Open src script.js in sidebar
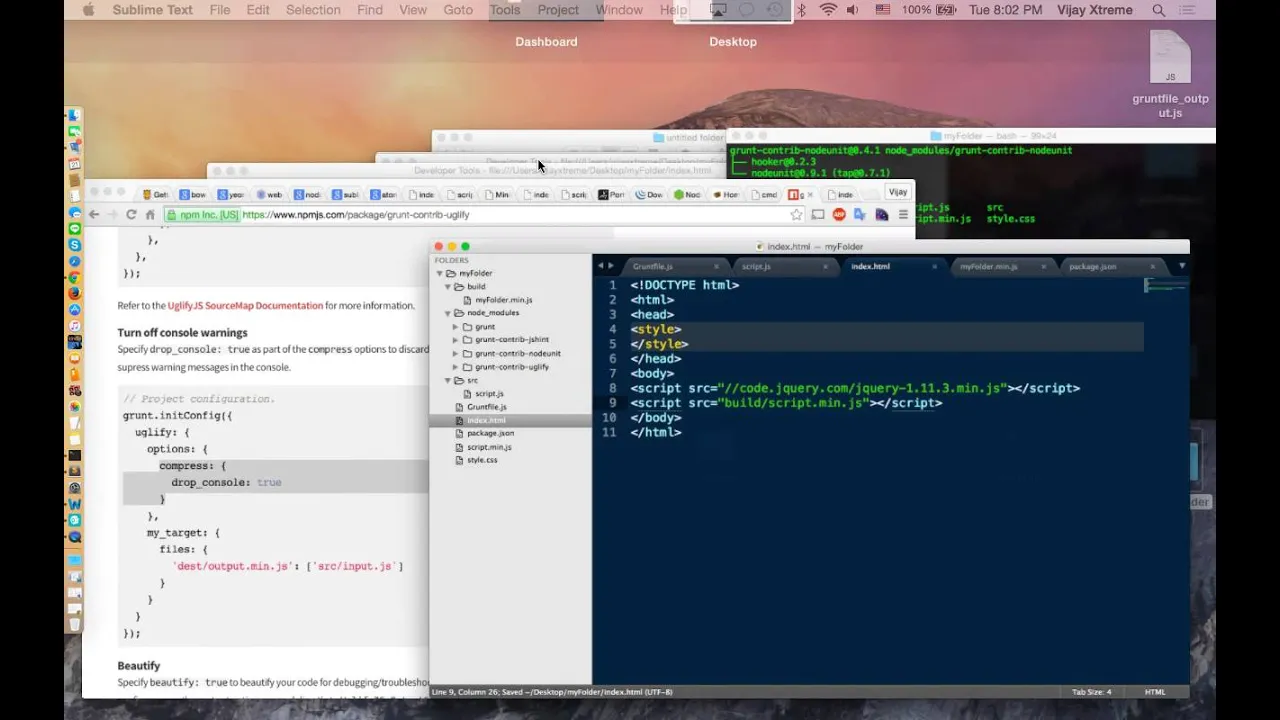Viewport: 1280px width, 720px height. 489,394
